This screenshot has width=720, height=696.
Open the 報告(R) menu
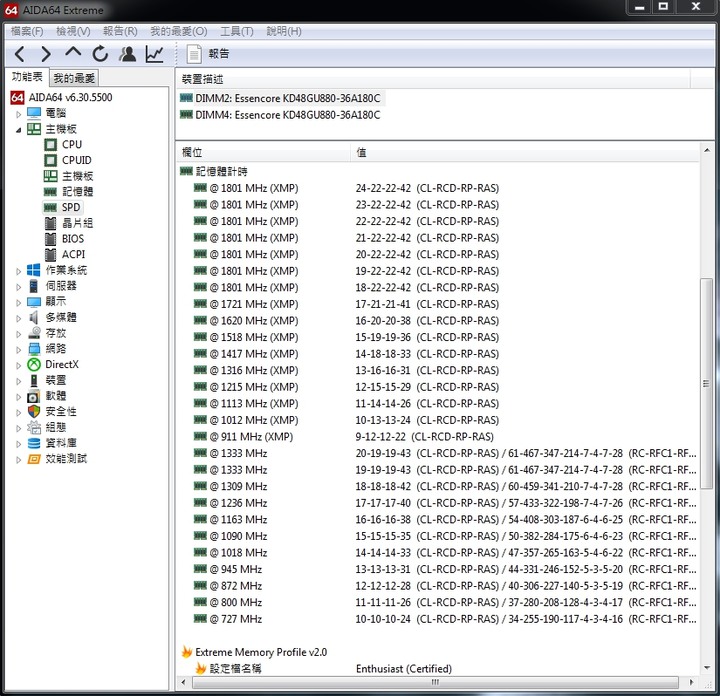click(x=120, y=31)
